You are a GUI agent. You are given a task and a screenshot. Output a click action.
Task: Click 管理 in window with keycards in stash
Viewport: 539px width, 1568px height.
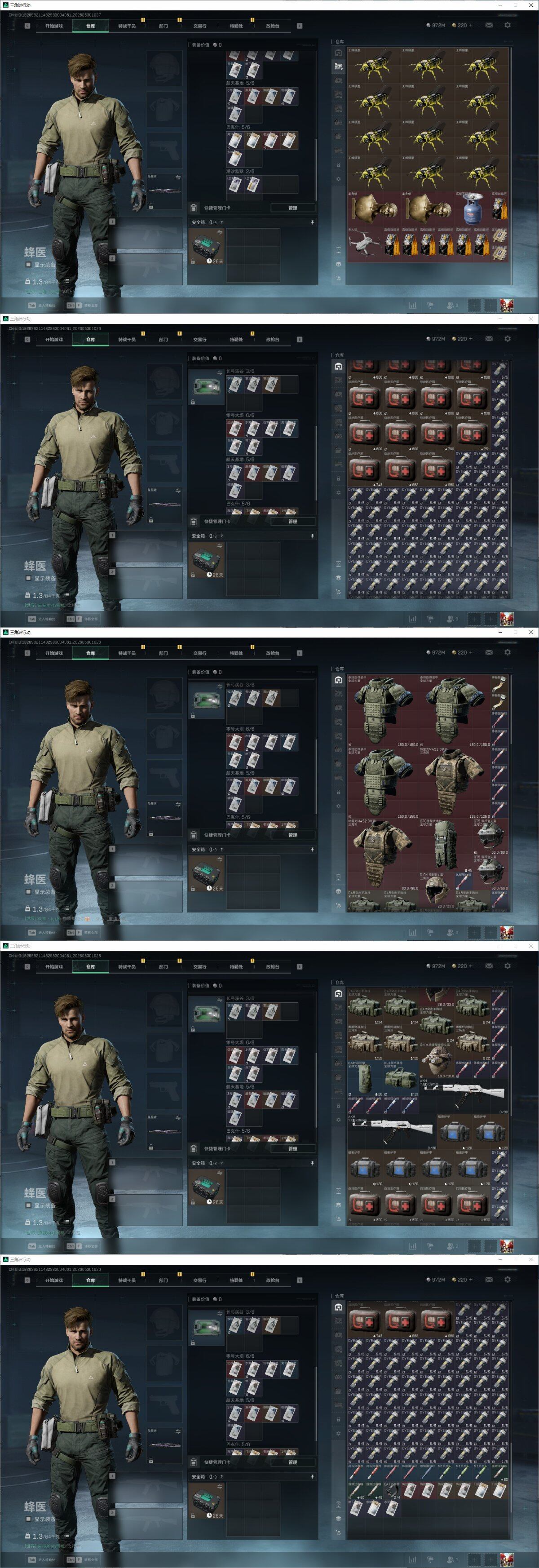click(x=292, y=1462)
